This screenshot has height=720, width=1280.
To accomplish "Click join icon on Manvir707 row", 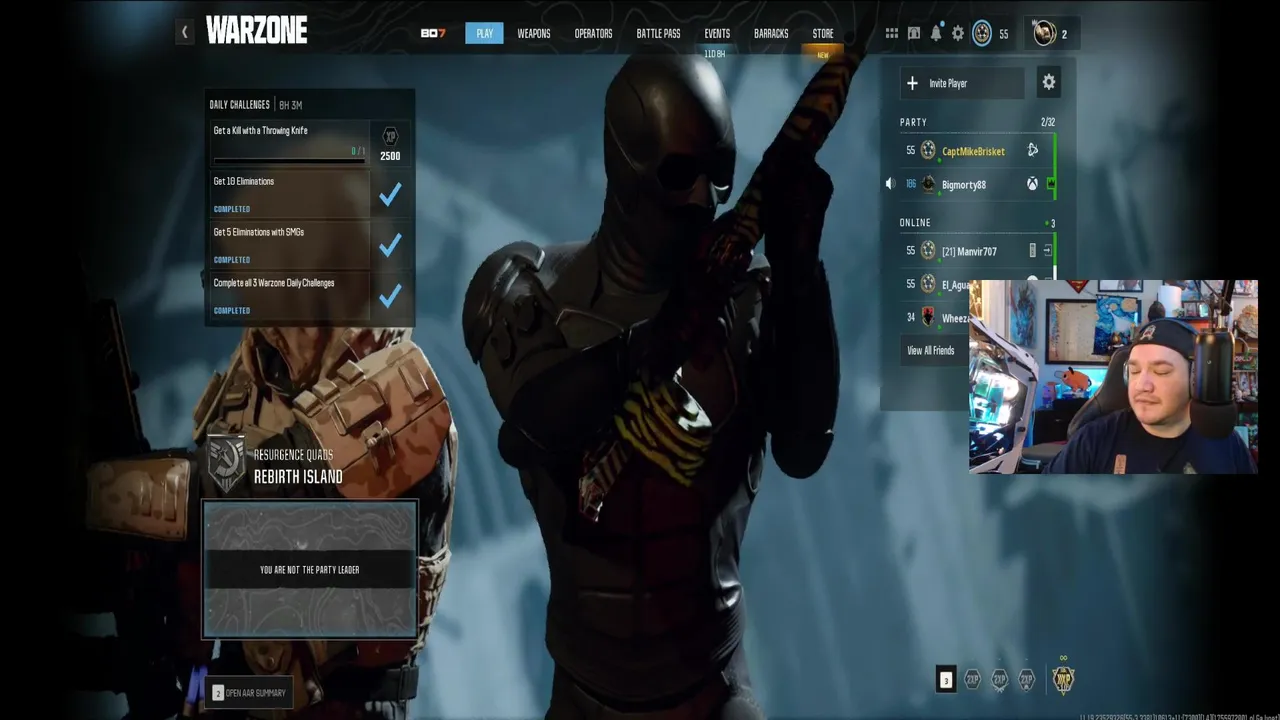I will point(1047,251).
